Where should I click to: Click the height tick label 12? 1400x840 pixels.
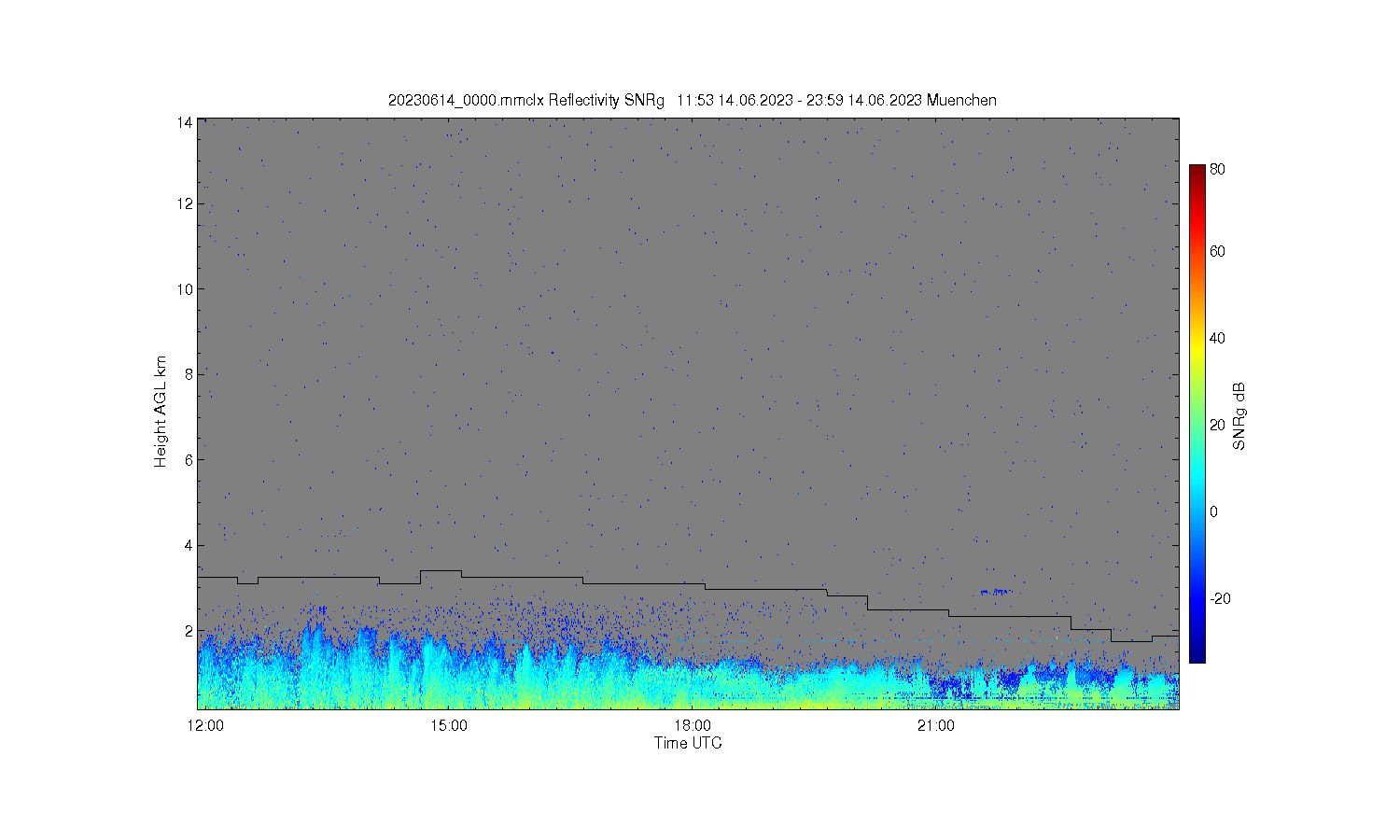pos(185,203)
